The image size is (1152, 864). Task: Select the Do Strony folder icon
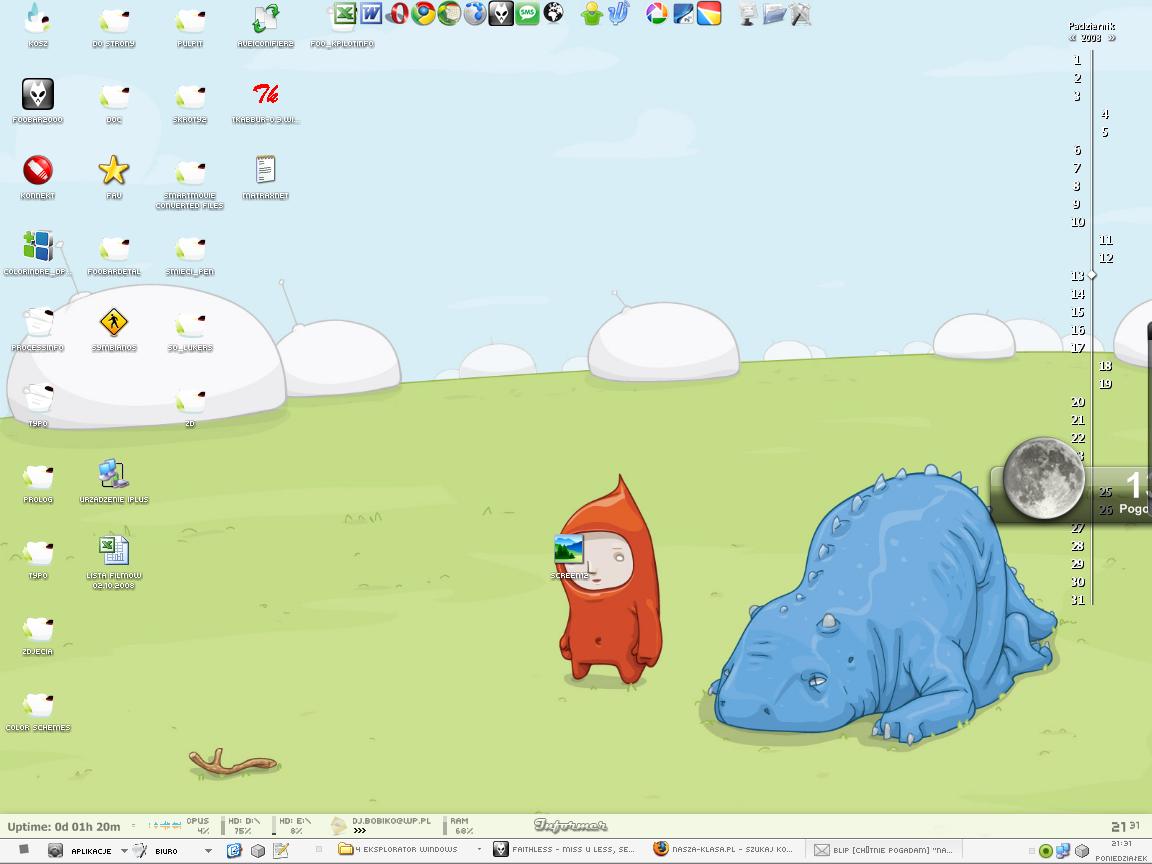(114, 26)
